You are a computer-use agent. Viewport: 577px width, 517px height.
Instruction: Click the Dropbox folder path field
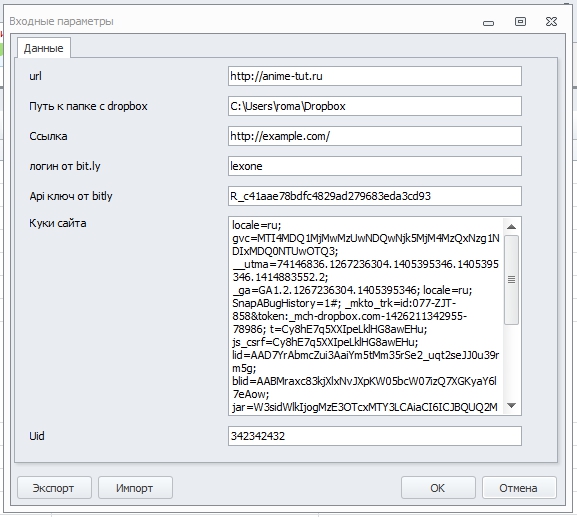[x=375, y=106]
